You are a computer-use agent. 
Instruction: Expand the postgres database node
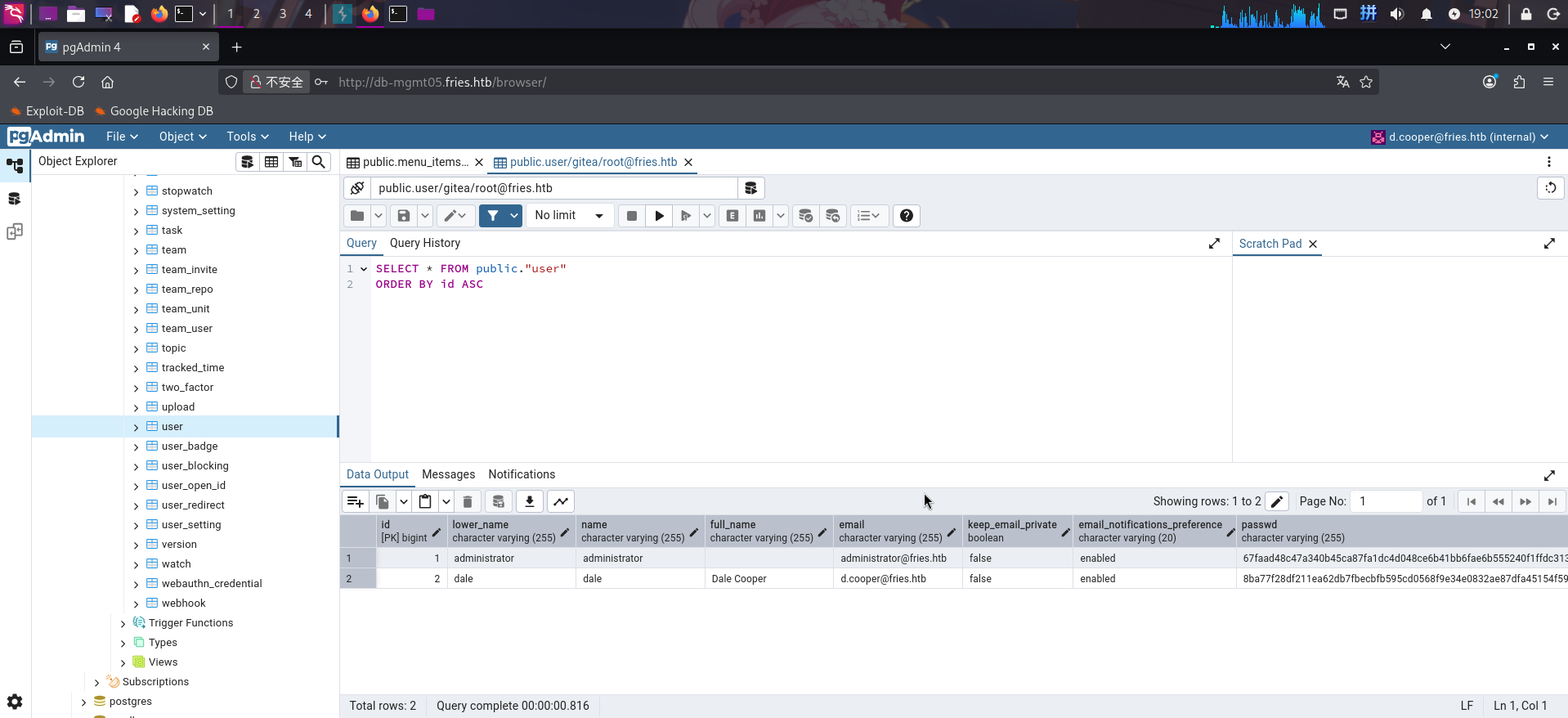[83, 702]
